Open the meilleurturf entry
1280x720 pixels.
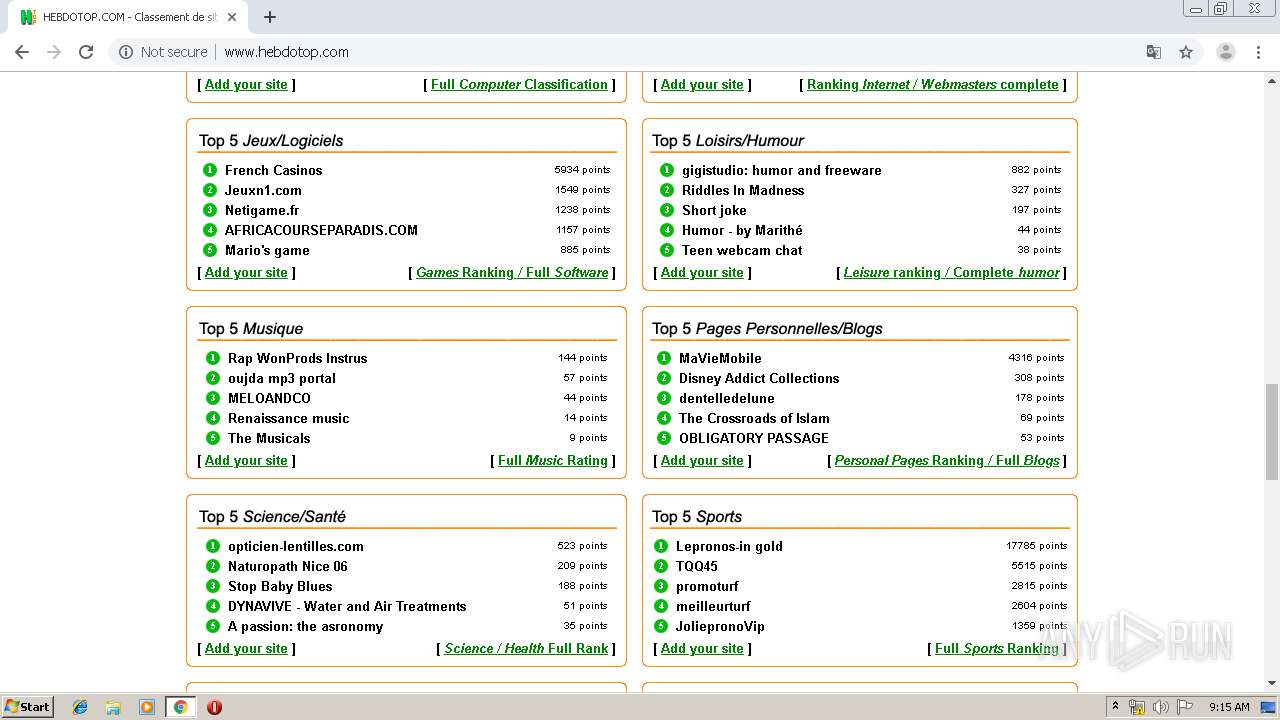tap(713, 606)
